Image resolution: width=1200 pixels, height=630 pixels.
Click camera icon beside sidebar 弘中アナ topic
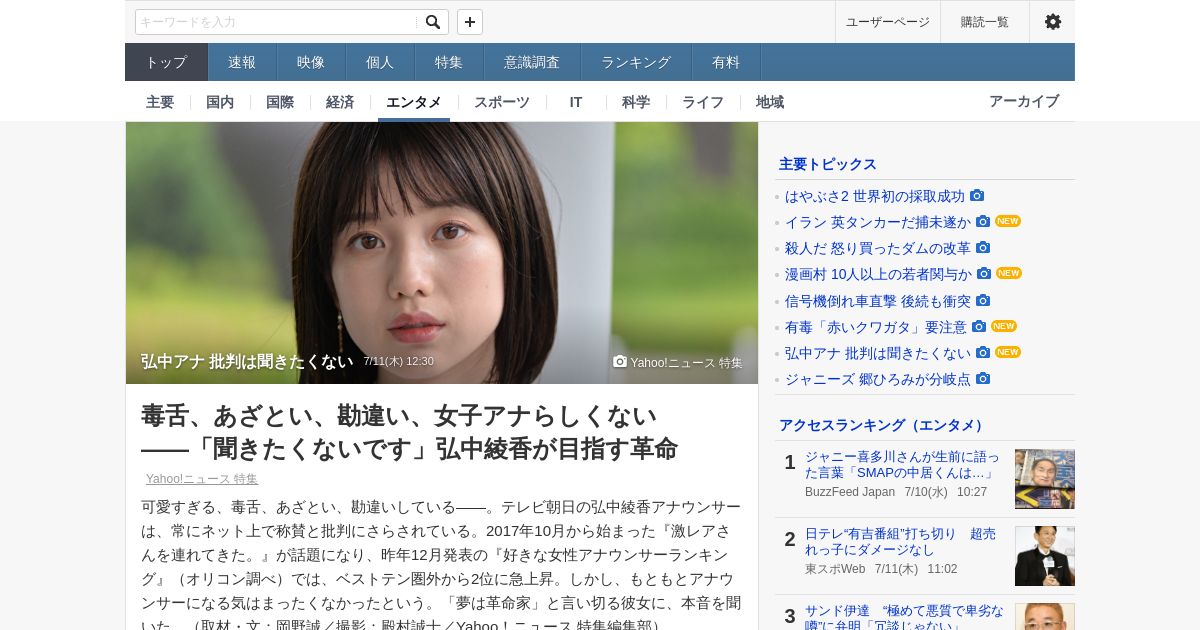pyautogui.click(x=983, y=352)
